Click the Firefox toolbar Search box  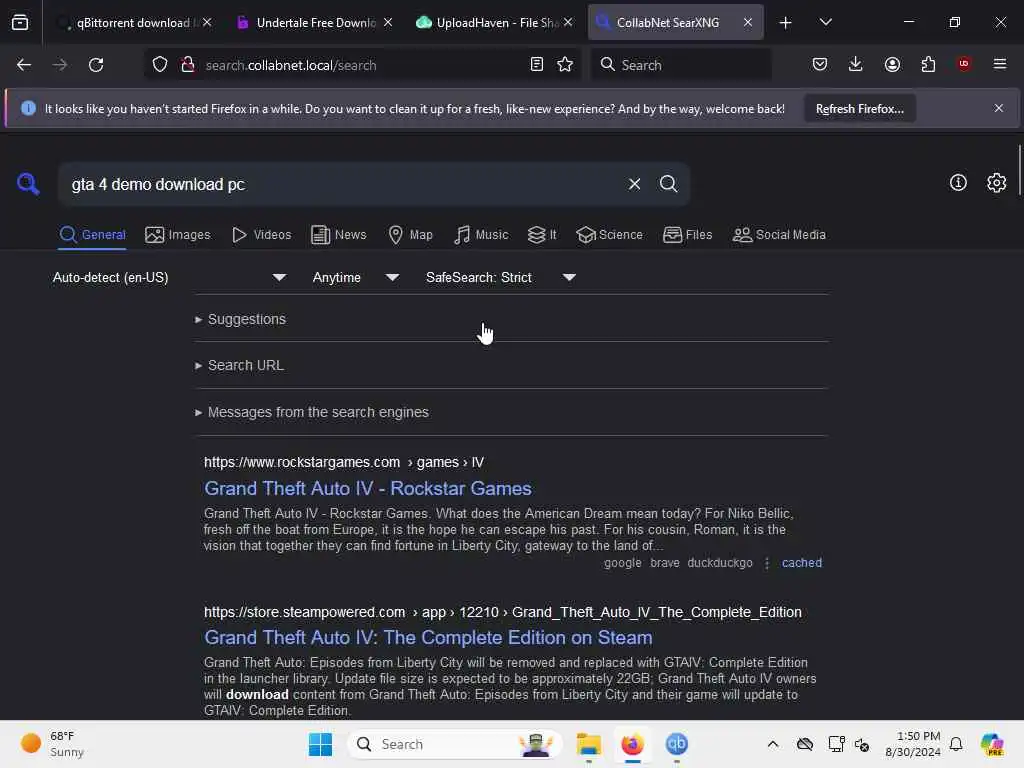(x=681, y=65)
